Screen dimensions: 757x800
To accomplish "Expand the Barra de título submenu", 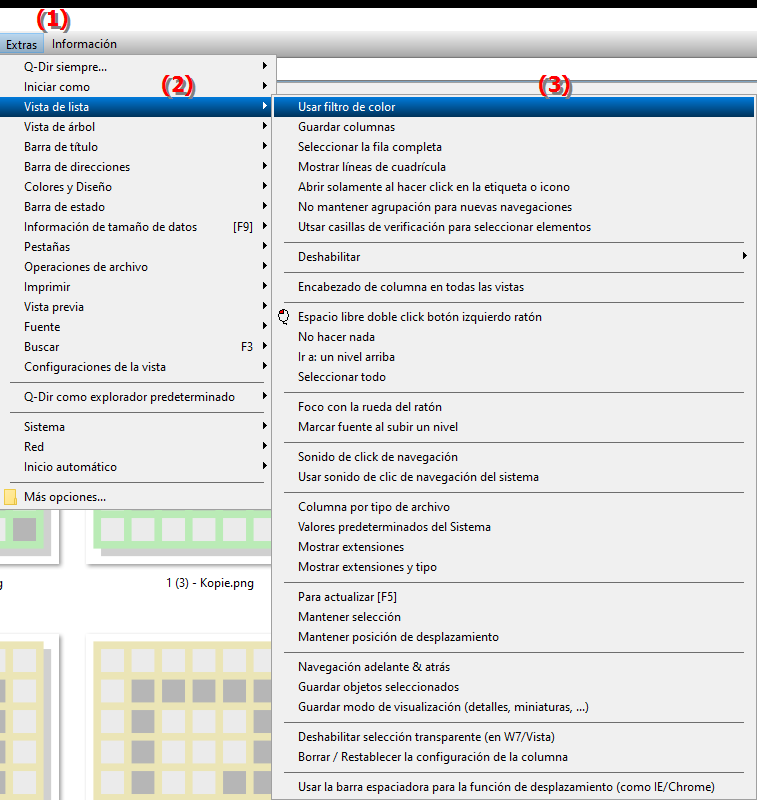I will pos(137,147).
